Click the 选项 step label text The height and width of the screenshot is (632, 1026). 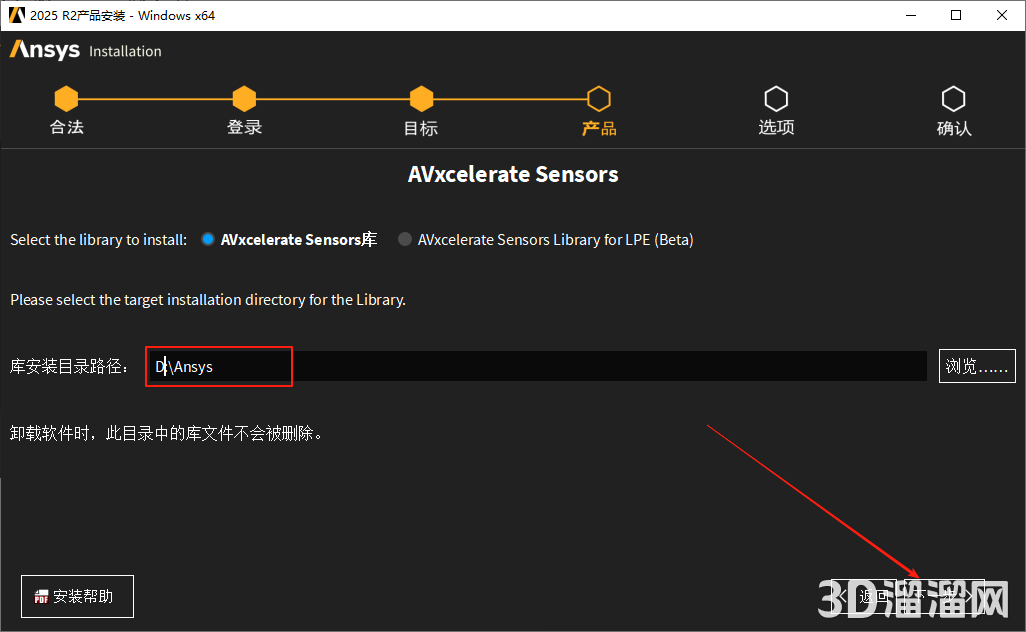tap(776, 128)
